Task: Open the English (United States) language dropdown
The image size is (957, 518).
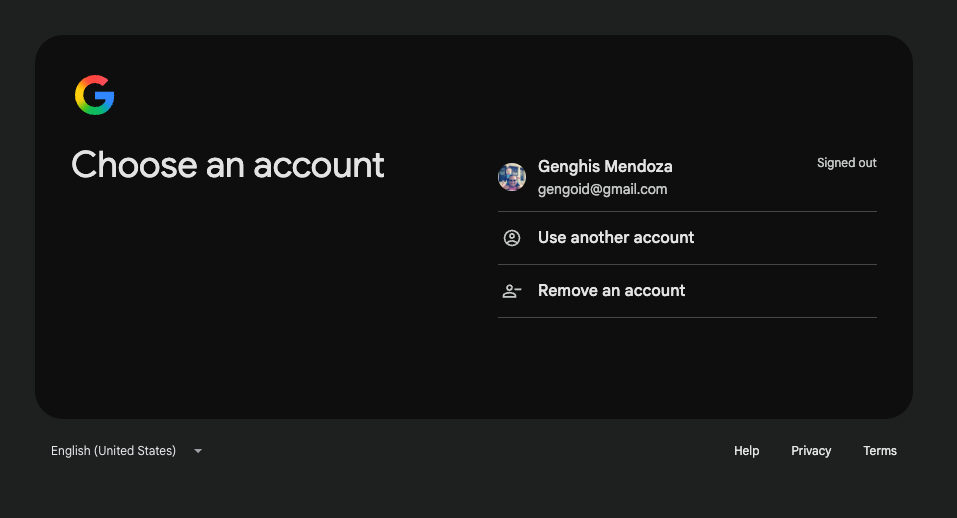Action: (126, 451)
